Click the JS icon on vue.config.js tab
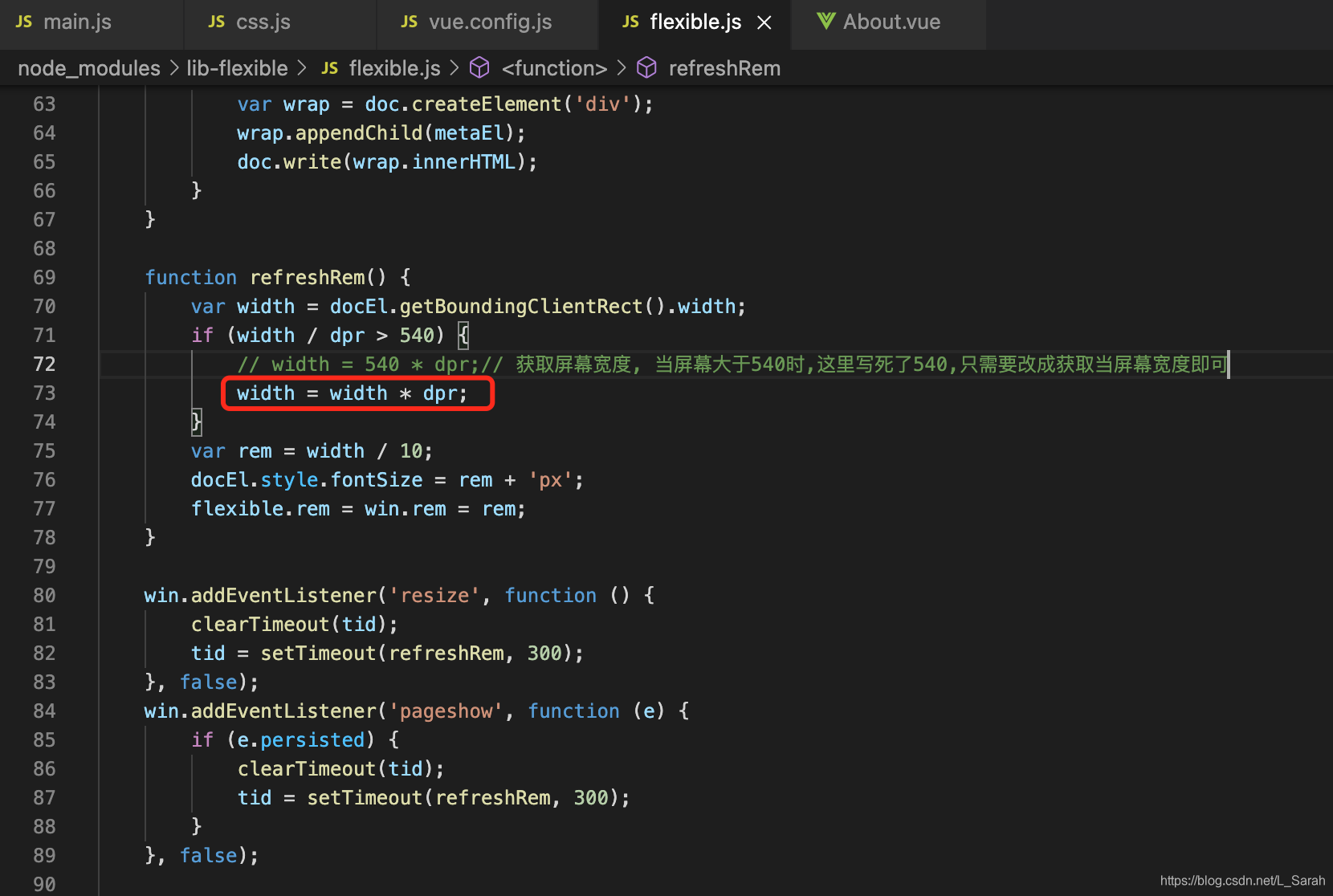 (x=410, y=22)
